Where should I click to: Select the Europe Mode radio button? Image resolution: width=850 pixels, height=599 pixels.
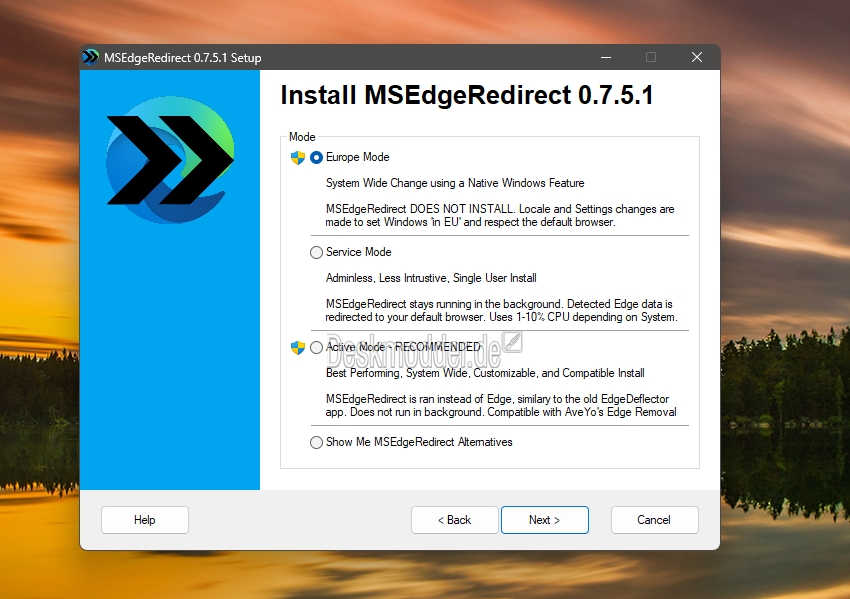[x=316, y=157]
